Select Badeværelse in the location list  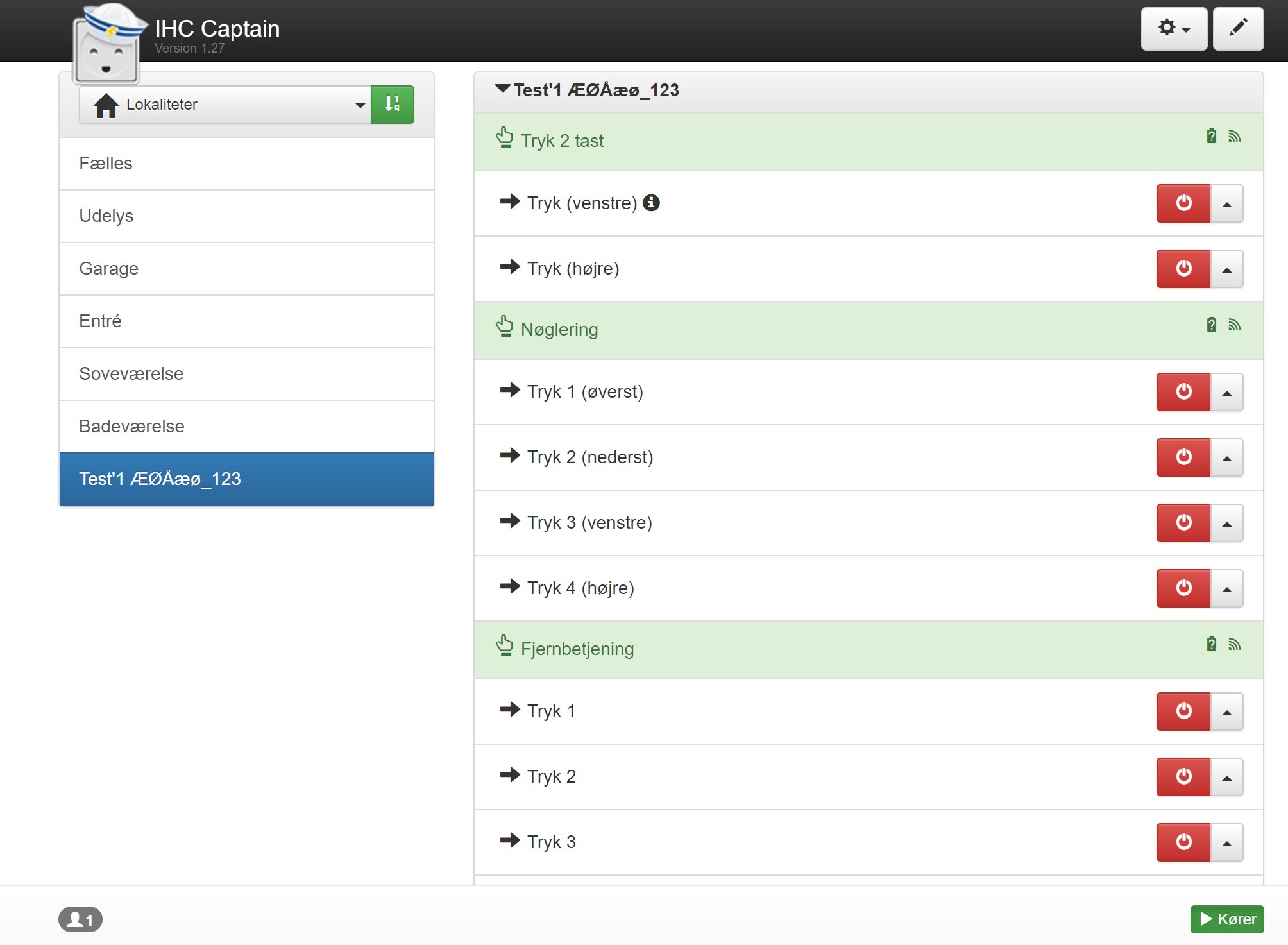click(246, 427)
